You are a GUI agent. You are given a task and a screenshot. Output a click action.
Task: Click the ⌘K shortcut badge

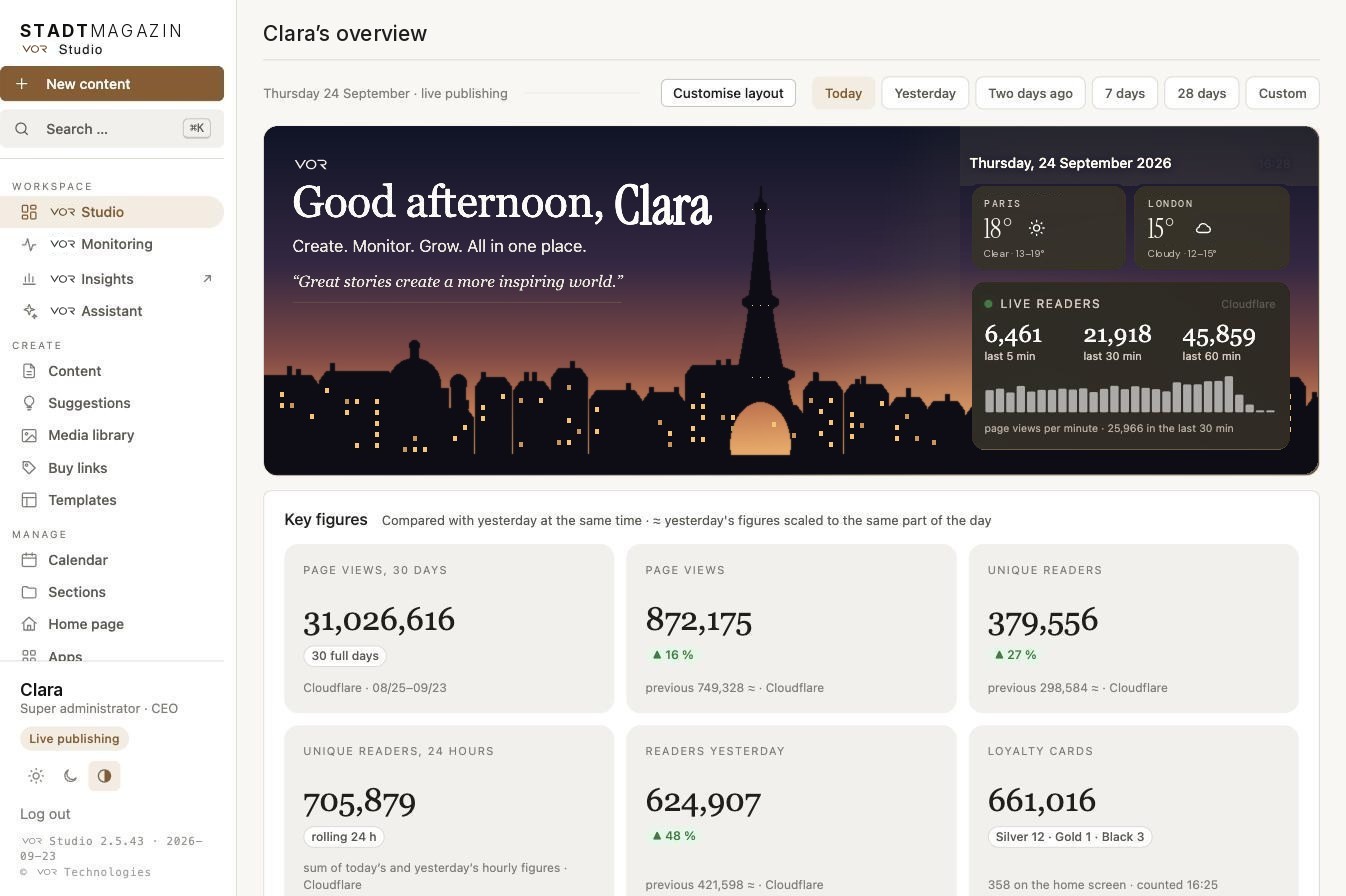point(197,128)
